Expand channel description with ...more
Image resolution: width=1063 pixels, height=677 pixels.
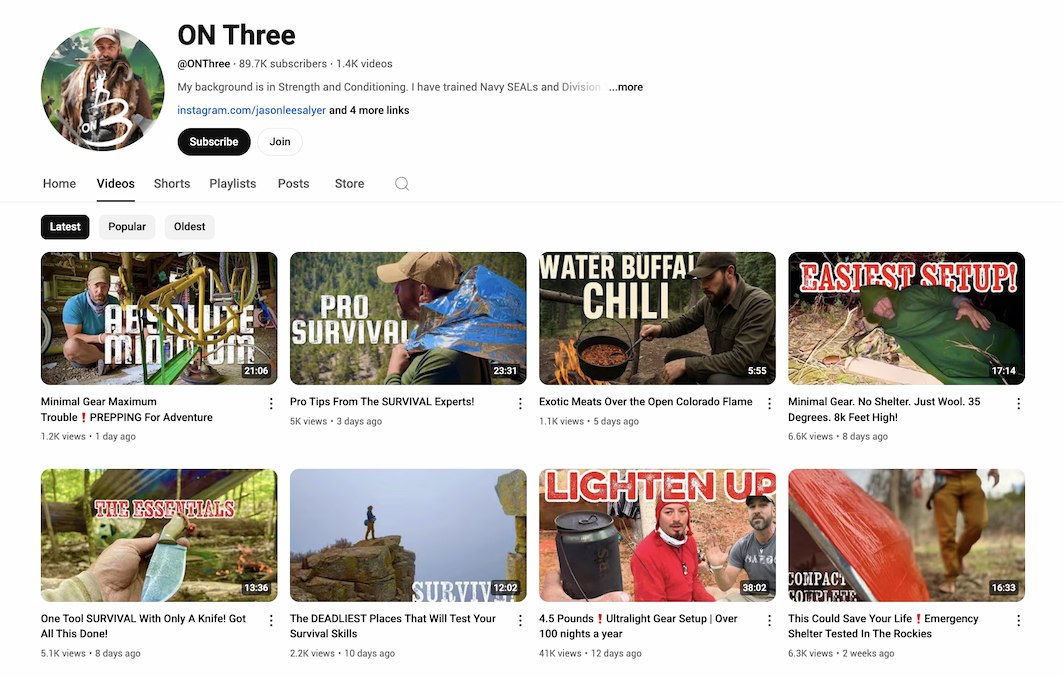point(626,87)
